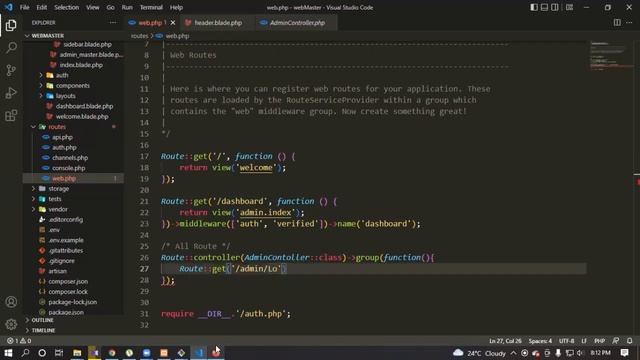Screen dimensions: 640x360
Task: Change encoding via UTF-8 status item
Action: coord(567,341)
